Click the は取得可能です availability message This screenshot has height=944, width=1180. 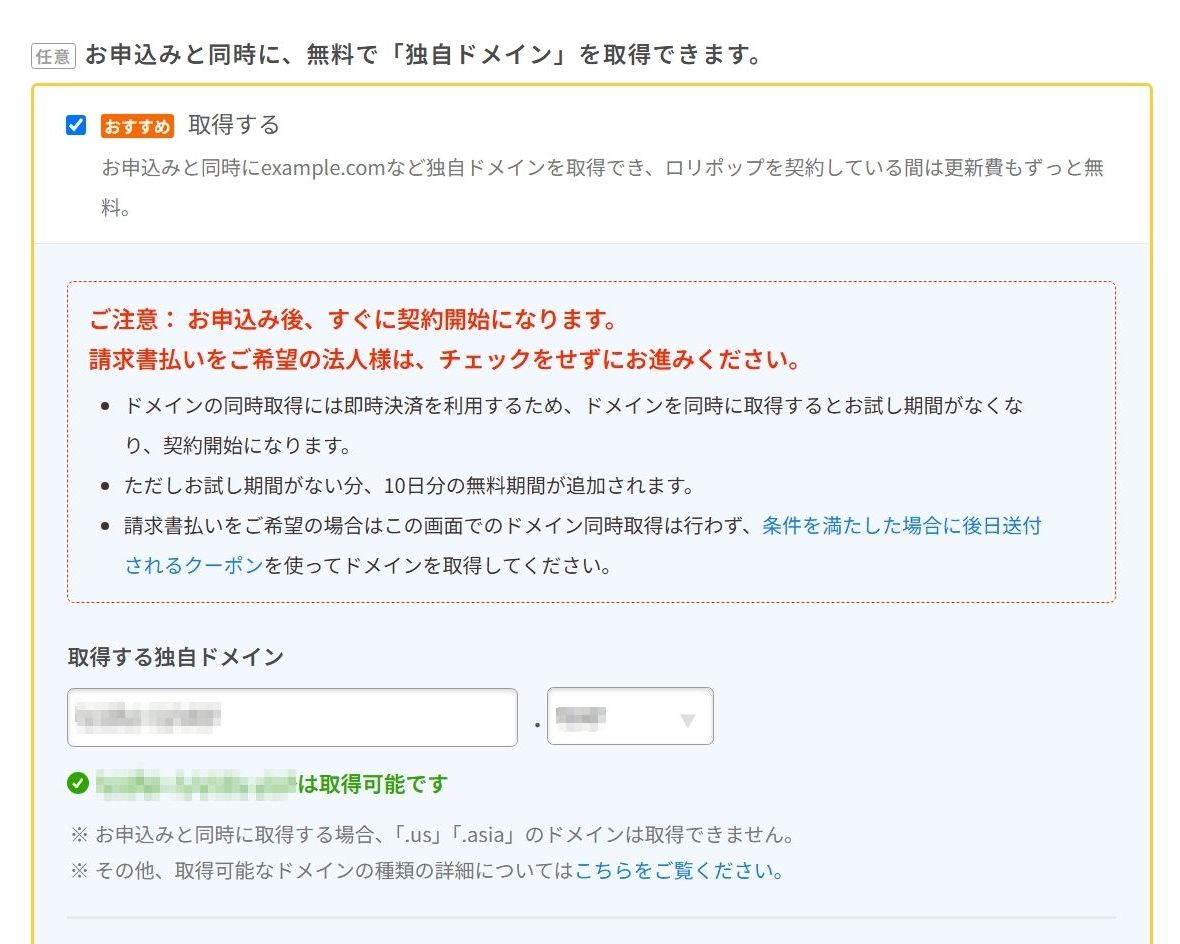tap(373, 784)
